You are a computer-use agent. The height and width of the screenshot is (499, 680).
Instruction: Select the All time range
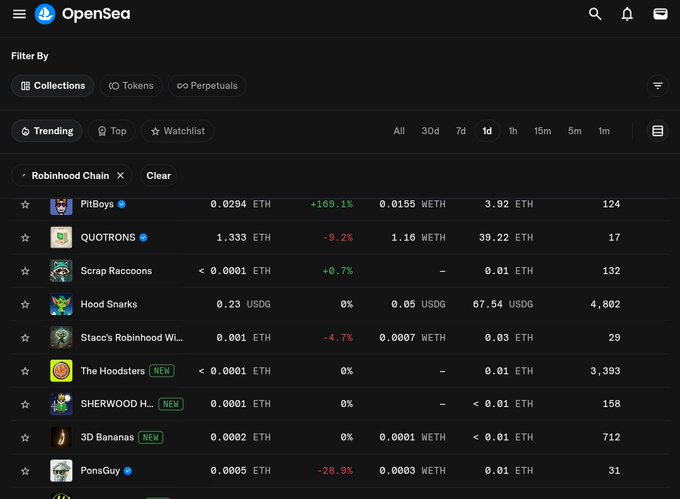click(399, 131)
